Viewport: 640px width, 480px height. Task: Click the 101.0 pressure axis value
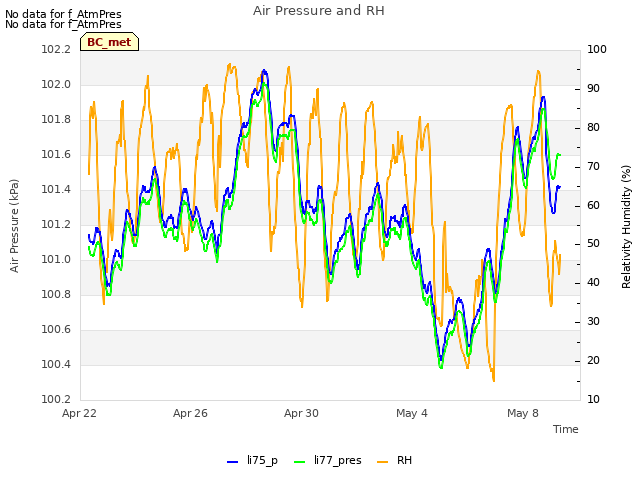coord(56,260)
